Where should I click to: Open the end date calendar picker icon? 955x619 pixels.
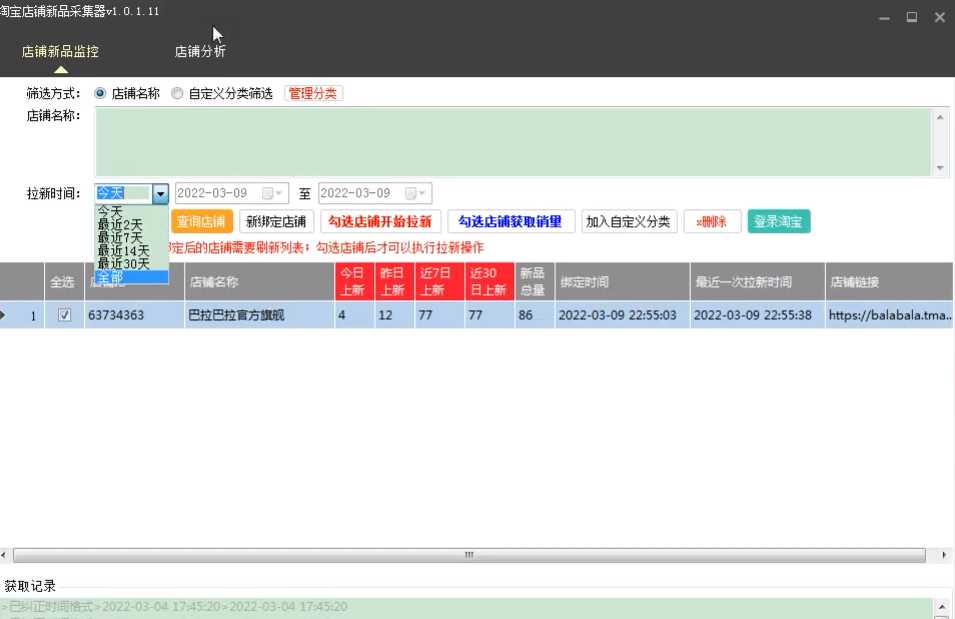click(412, 193)
